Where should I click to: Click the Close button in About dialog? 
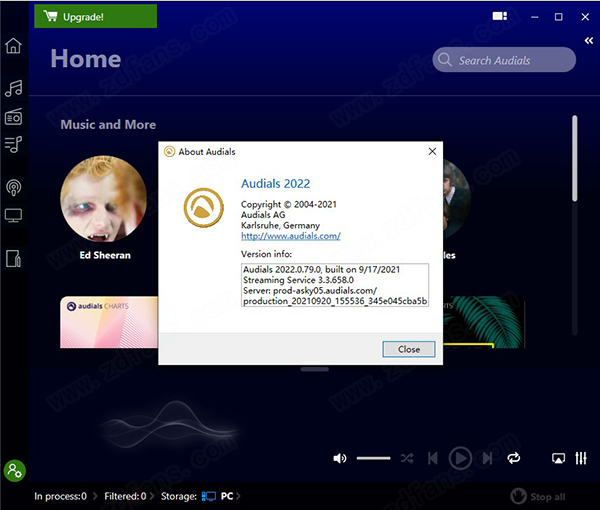pos(409,349)
